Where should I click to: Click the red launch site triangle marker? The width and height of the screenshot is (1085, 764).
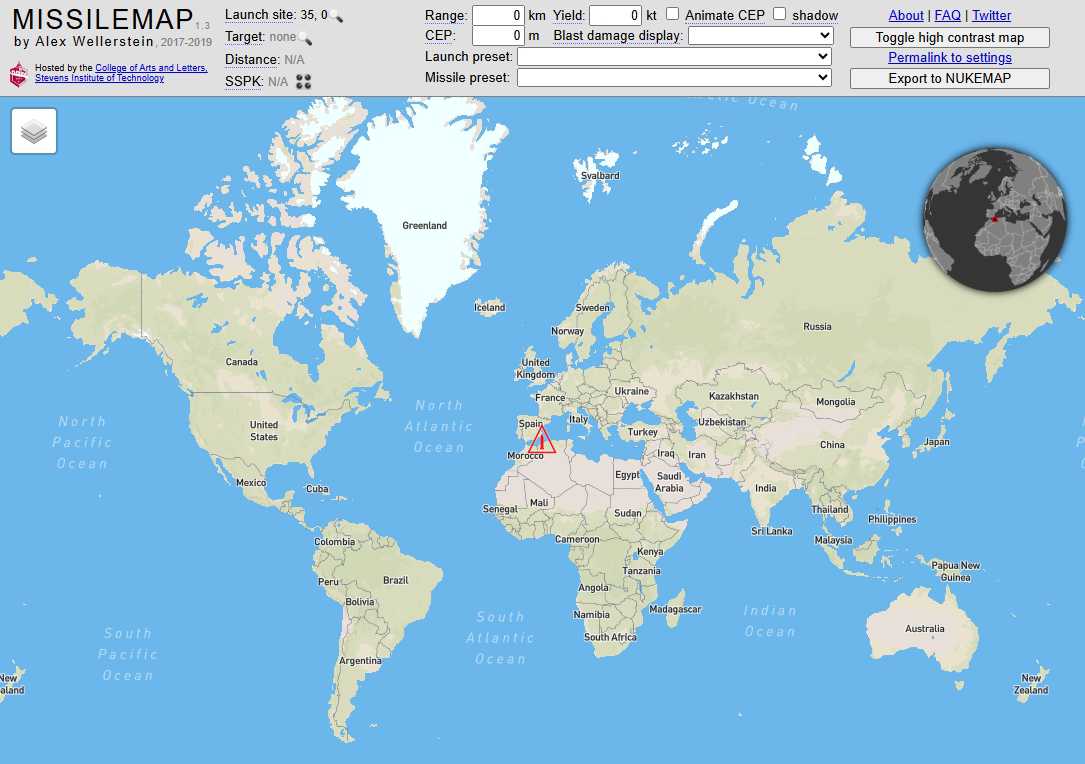pos(541,441)
